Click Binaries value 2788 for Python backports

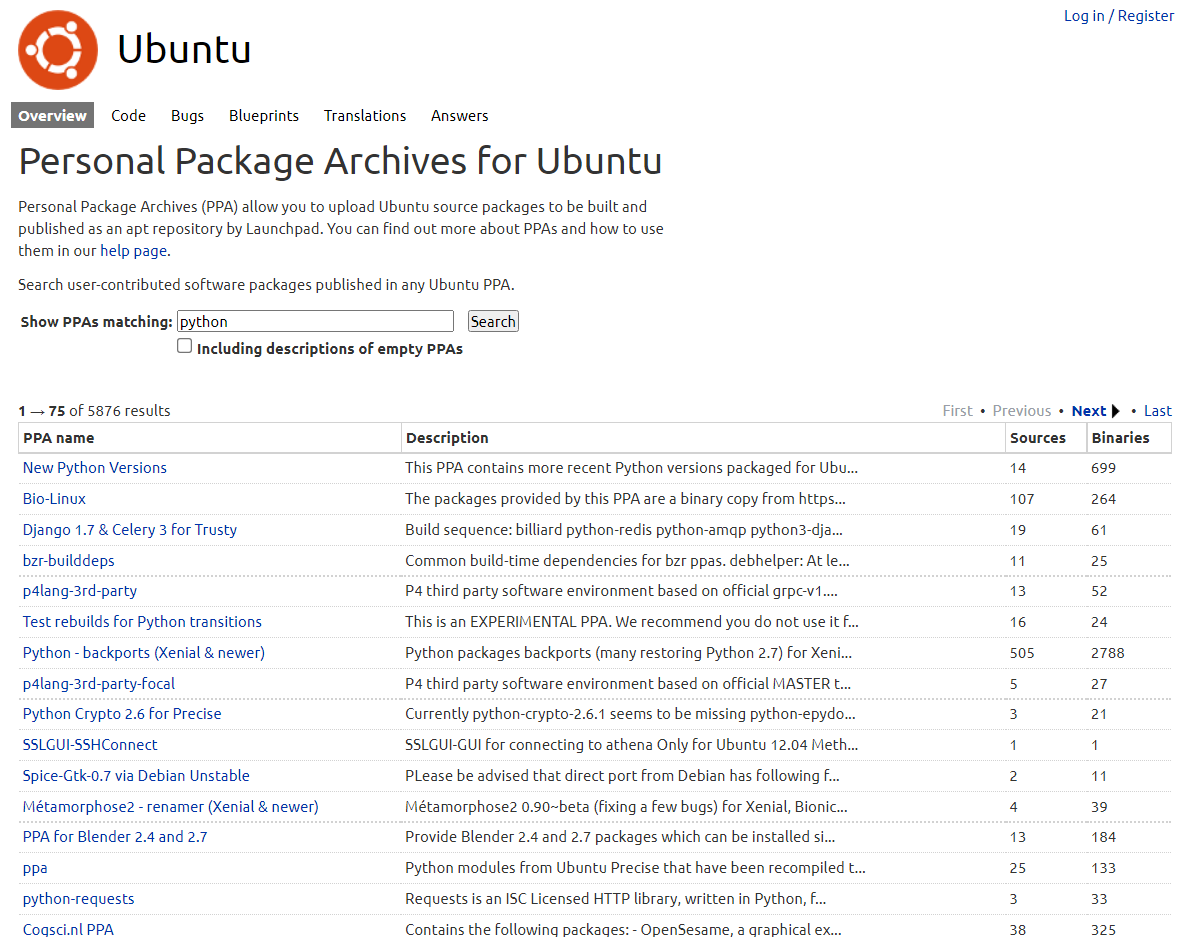[x=1108, y=653]
